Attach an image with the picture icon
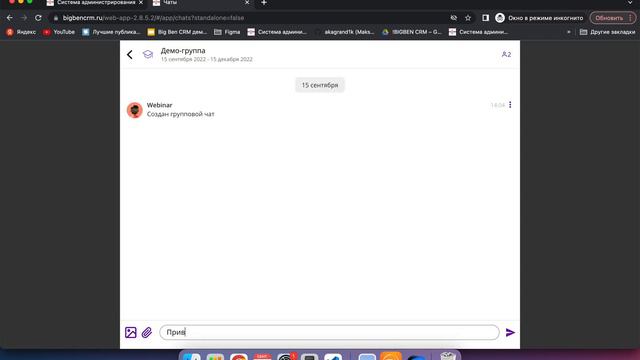The width and height of the screenshot is (640, 360). (x=131, y=332)
